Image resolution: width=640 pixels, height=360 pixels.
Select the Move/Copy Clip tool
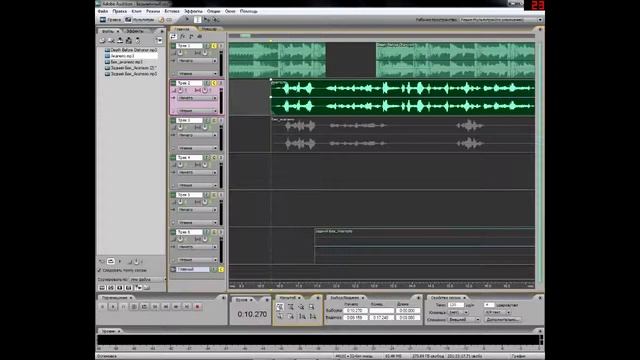[207, 20]
